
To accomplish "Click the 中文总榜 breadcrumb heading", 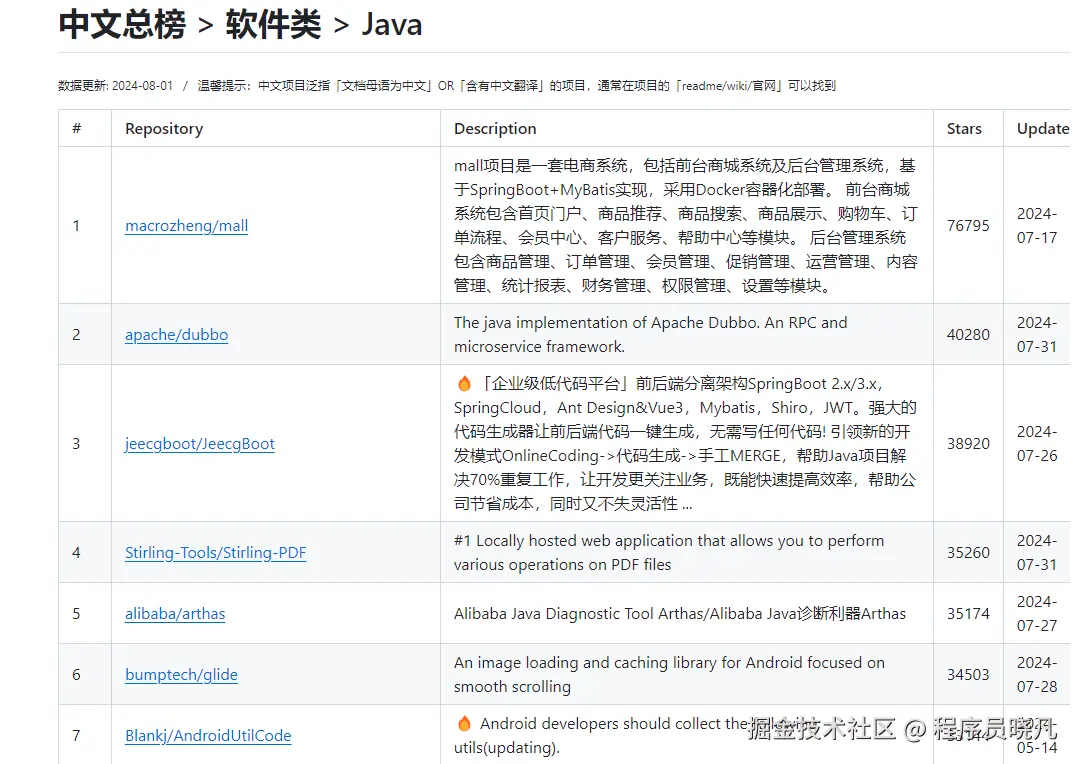I will point(122,24).
